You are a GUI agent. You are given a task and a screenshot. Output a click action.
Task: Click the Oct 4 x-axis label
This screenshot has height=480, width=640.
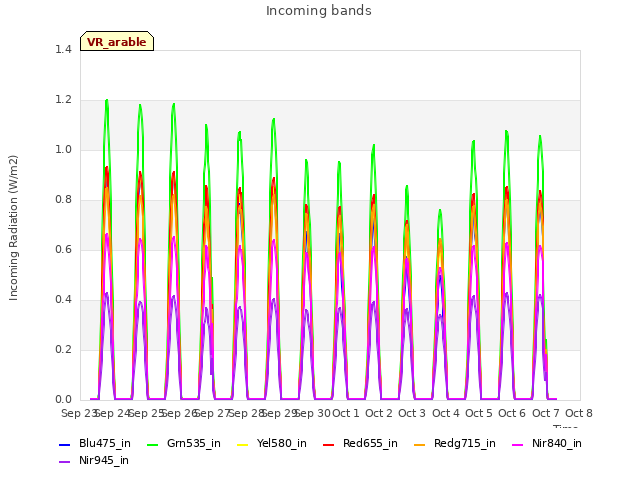click(446, 413)
